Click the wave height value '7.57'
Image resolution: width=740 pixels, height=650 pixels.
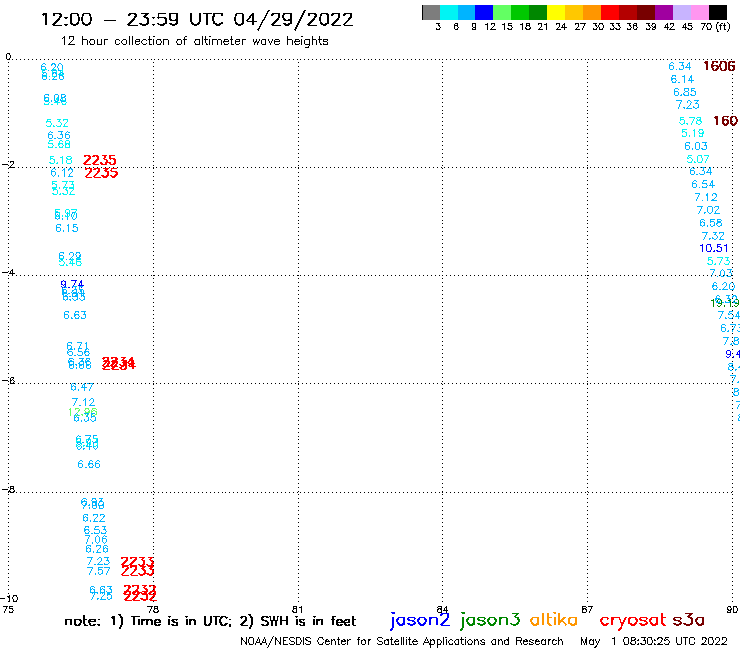(98, 571)
